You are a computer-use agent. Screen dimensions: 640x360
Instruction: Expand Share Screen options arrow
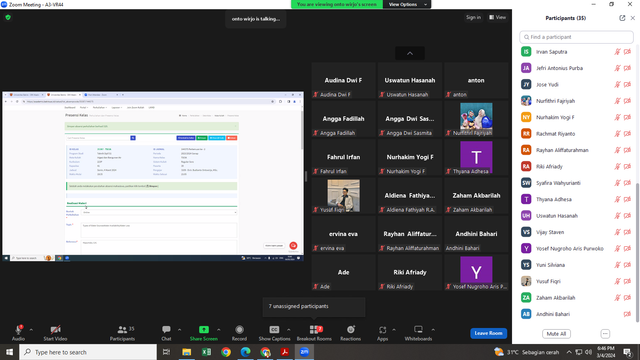tap(218, 330)
